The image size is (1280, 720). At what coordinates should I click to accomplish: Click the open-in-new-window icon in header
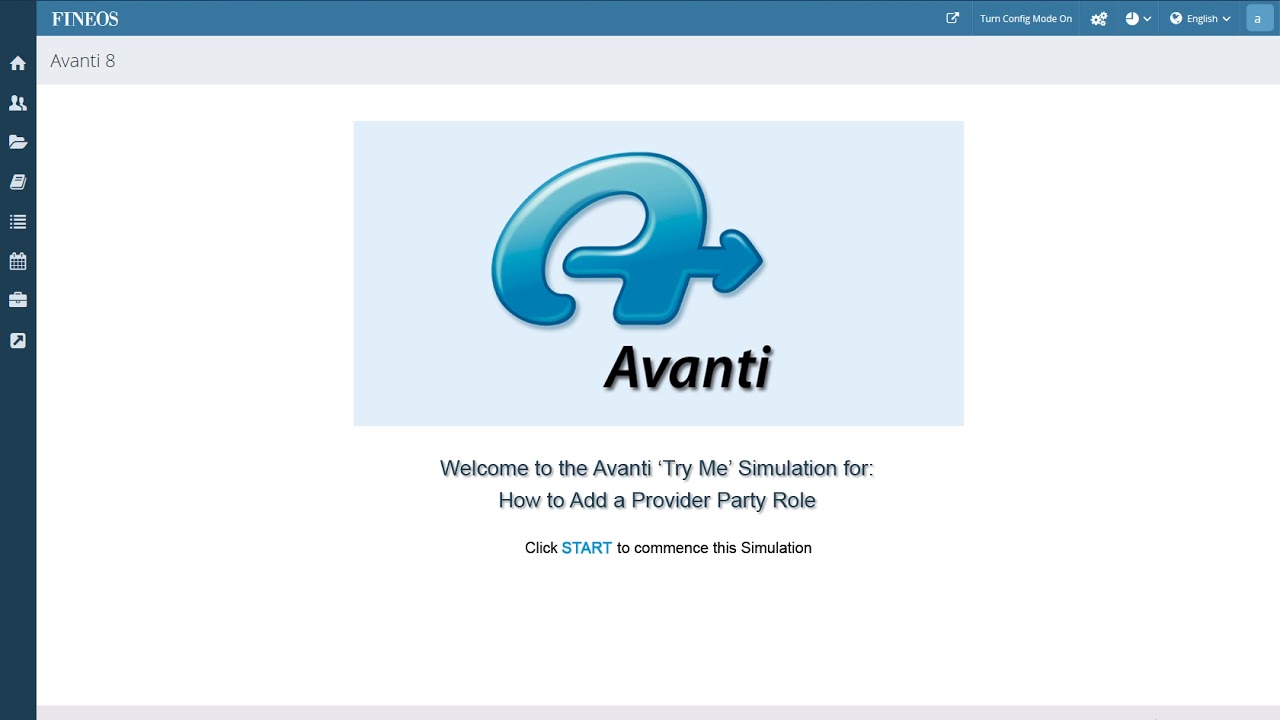click(x=953, y=18)
